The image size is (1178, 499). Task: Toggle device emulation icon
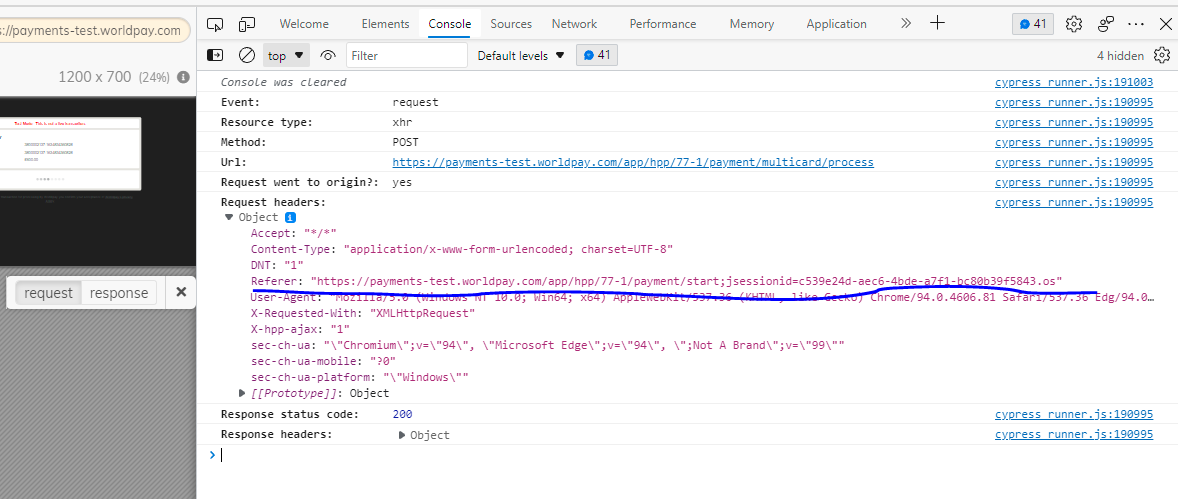(247, 24)
